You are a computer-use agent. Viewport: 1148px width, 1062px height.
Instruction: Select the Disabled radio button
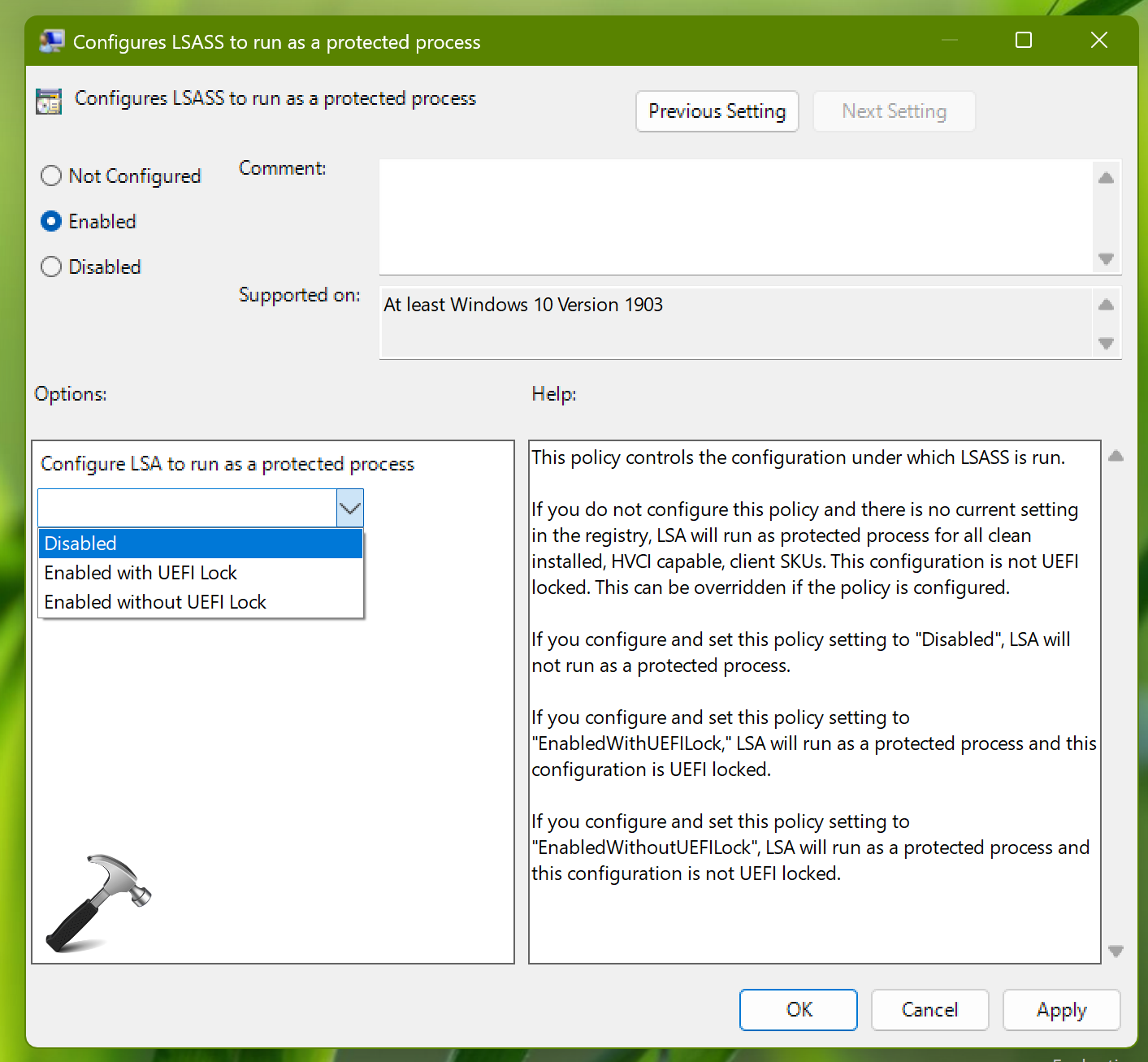51,267
